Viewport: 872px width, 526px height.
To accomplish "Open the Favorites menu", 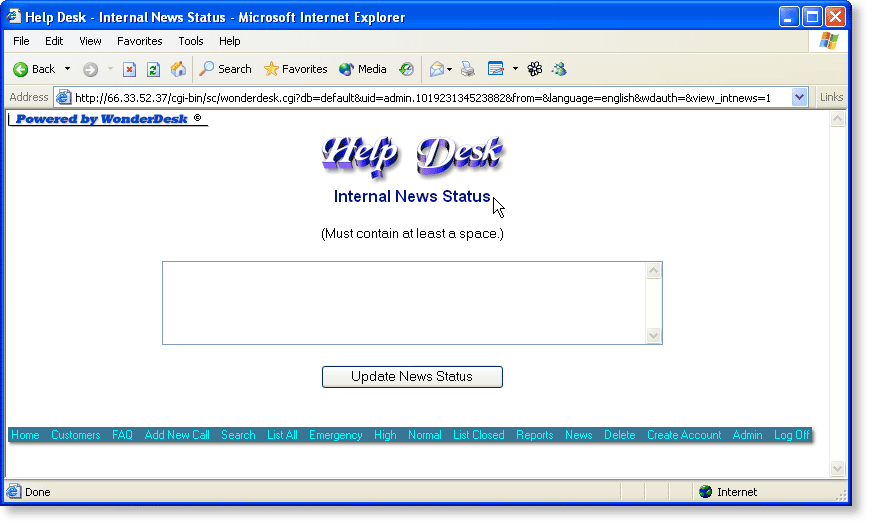I will pos(140,41).
